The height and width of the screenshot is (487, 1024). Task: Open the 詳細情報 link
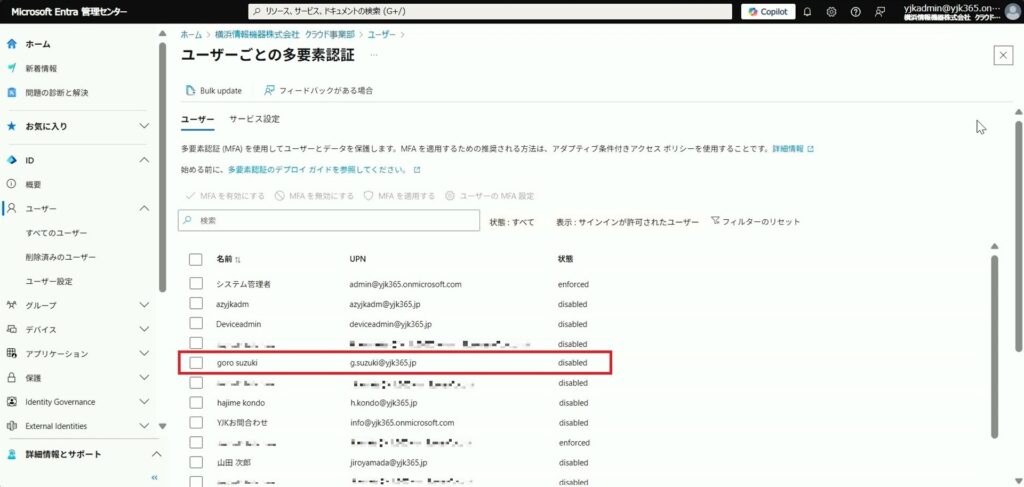point(793,149)
